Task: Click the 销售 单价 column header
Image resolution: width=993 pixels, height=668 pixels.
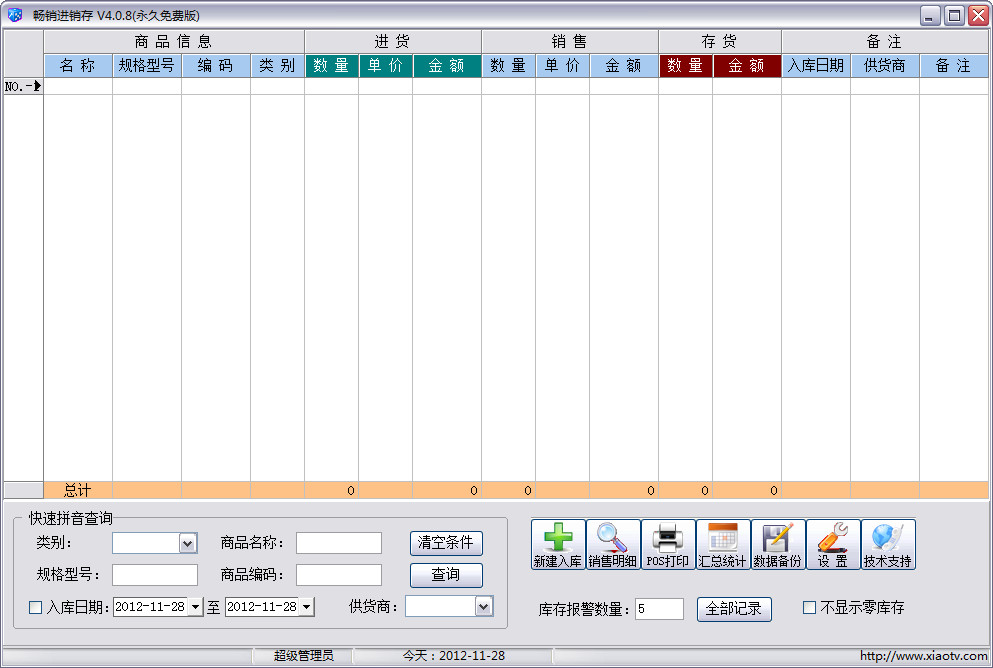Action: point(562,65)
